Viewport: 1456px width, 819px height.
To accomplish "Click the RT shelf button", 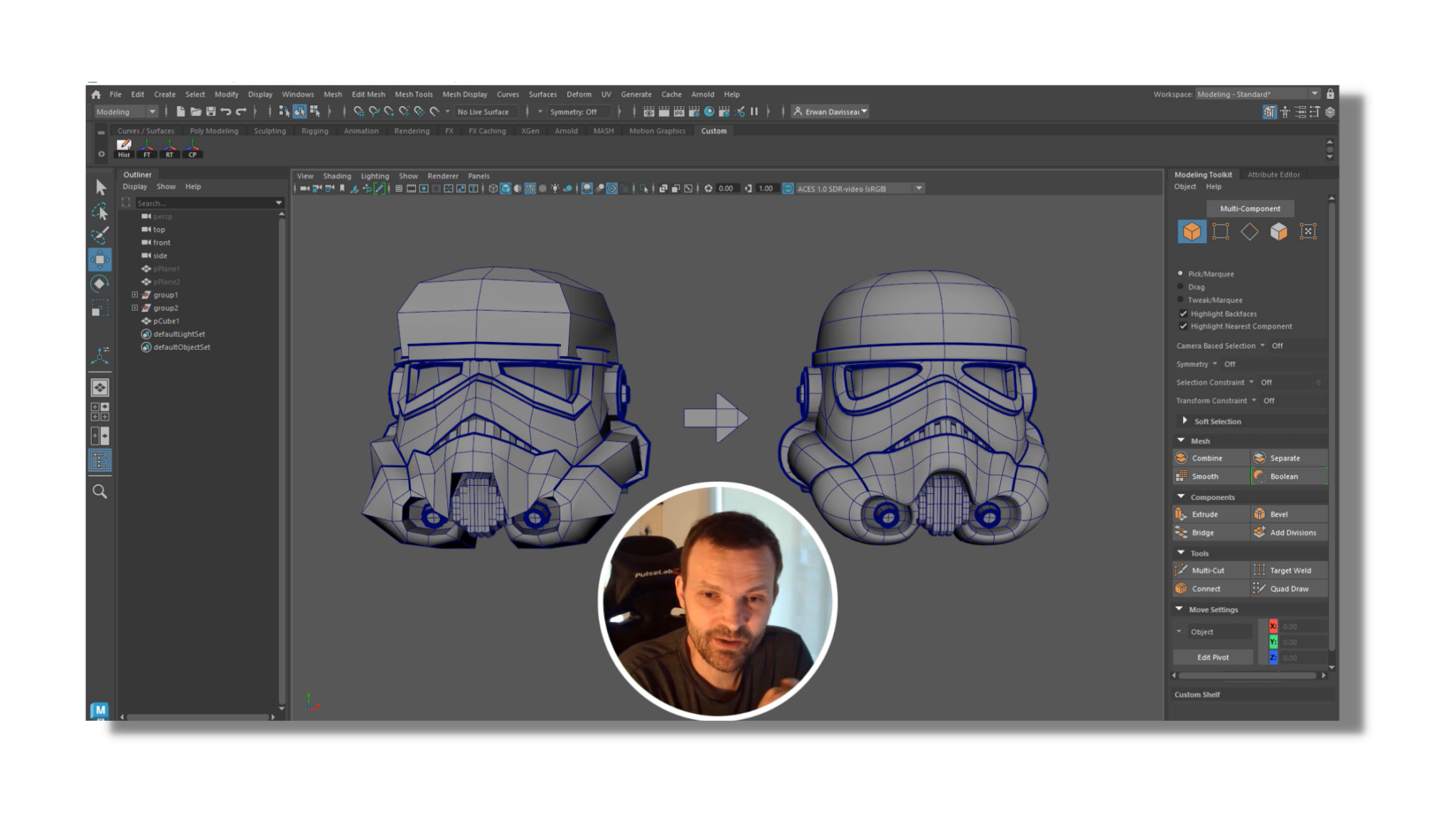I will click(x=169, y=148).
